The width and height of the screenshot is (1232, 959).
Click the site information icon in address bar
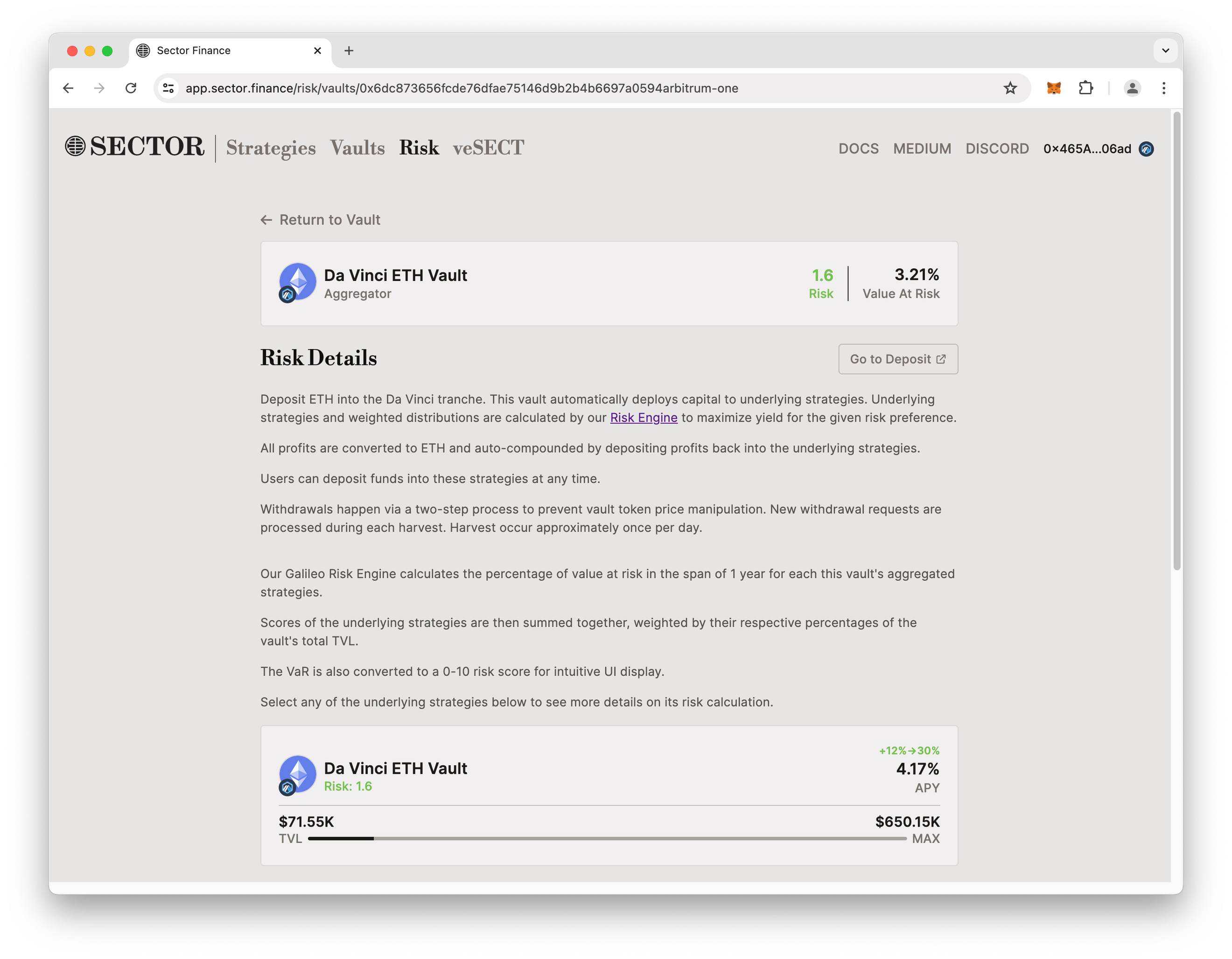168,88
